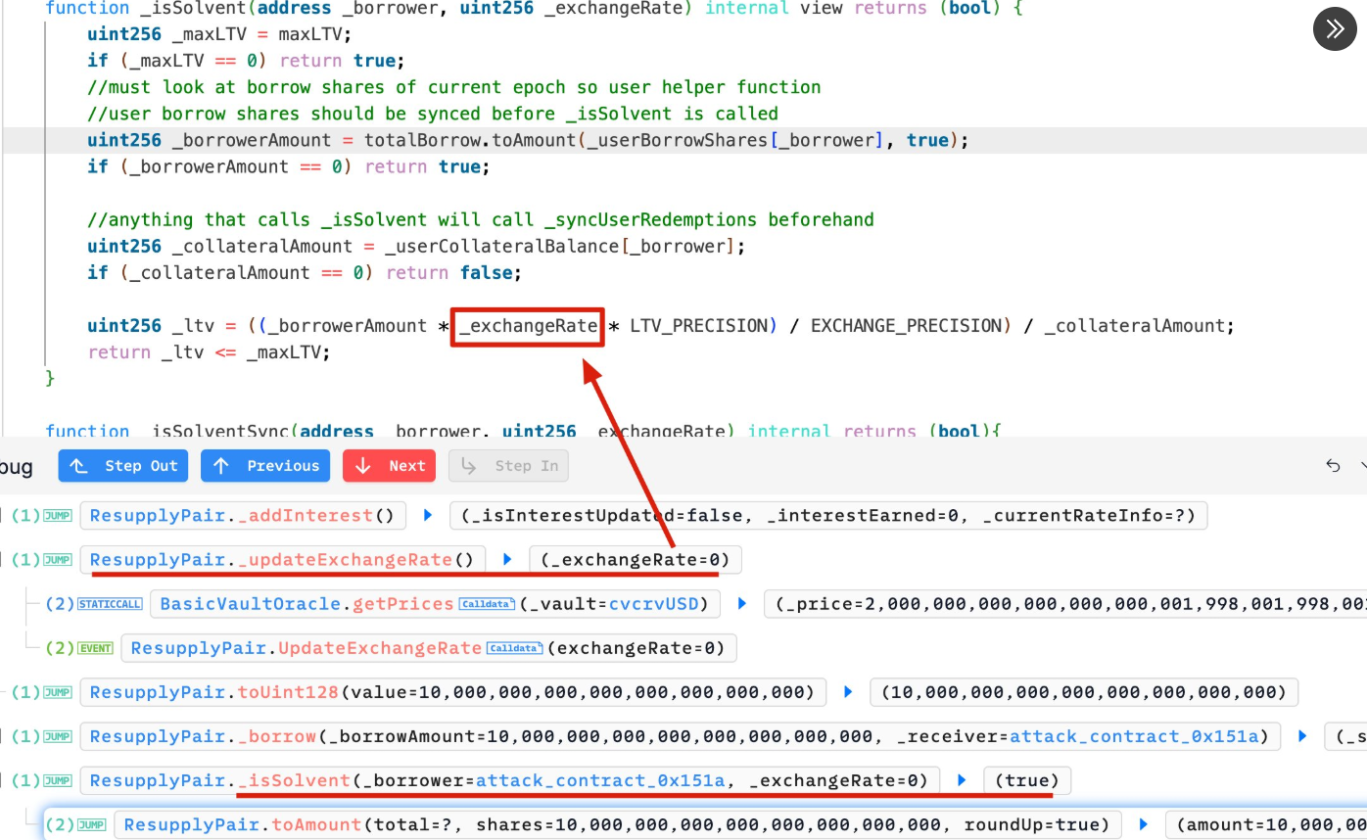
Task: Click the 'if (_borrowerAmount == 0) return true;' line
Action: pyautogui.click(x=289, y=167)
